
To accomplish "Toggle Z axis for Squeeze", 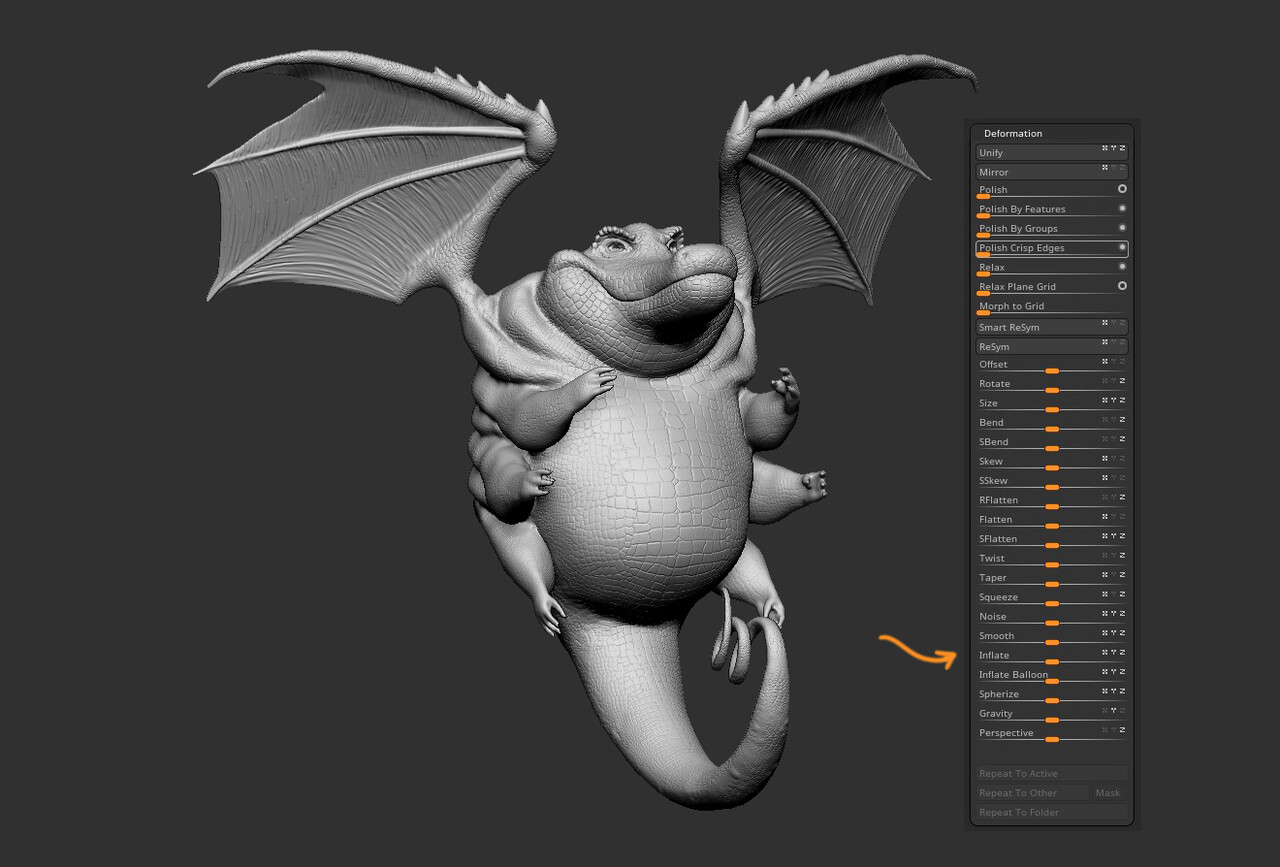I will coord(1122,594).
